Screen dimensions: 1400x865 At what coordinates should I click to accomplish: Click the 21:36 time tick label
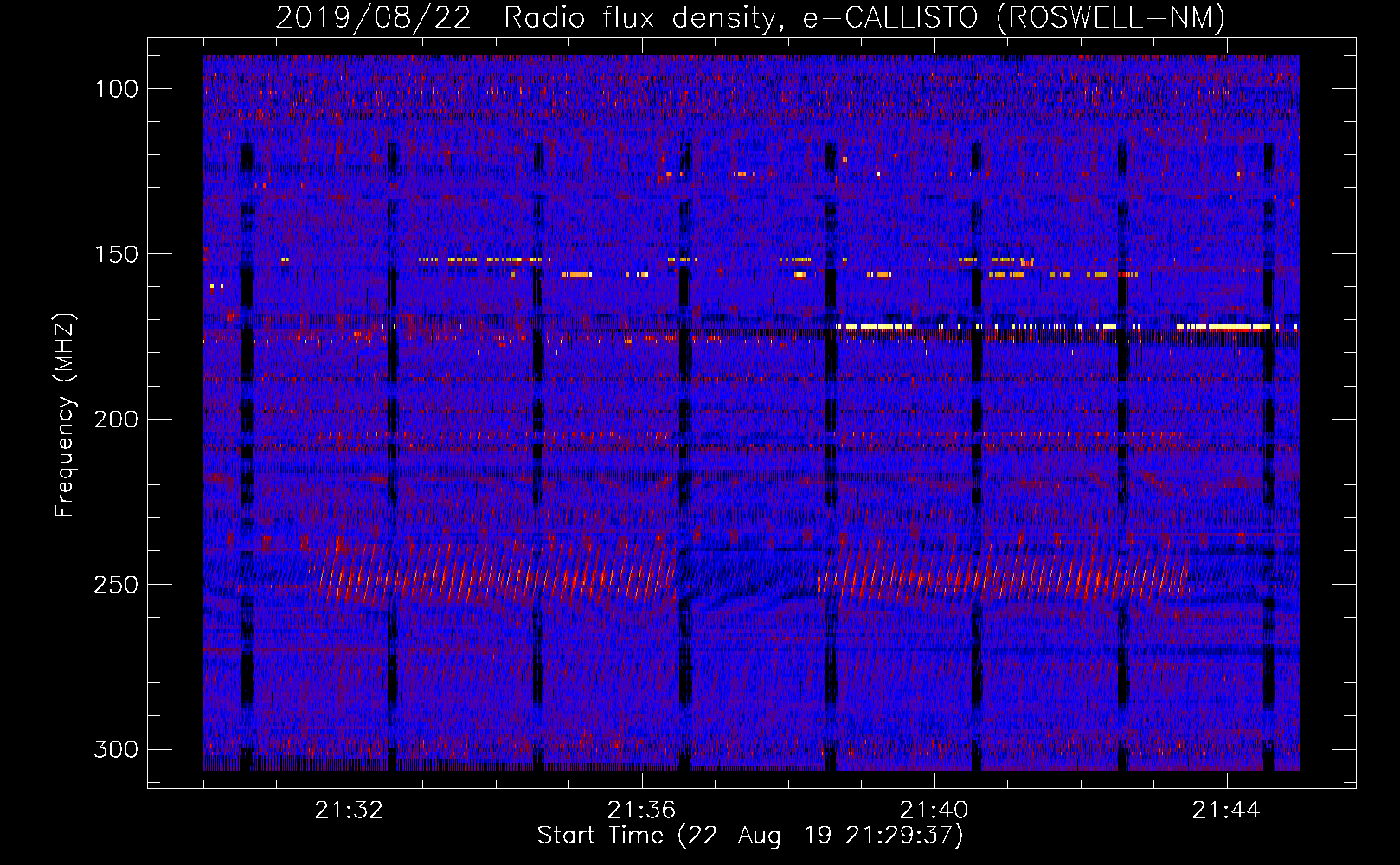point(641,811)
